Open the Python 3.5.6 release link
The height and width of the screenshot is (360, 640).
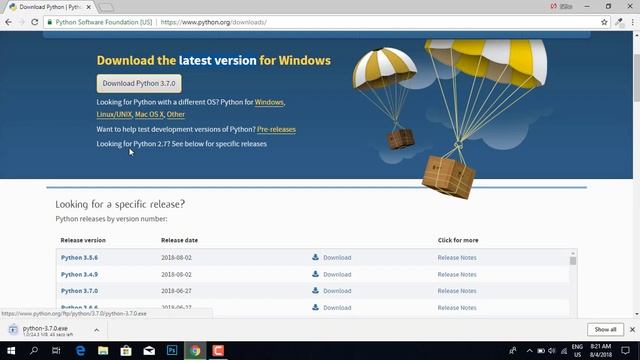click(x=79, y=258)
